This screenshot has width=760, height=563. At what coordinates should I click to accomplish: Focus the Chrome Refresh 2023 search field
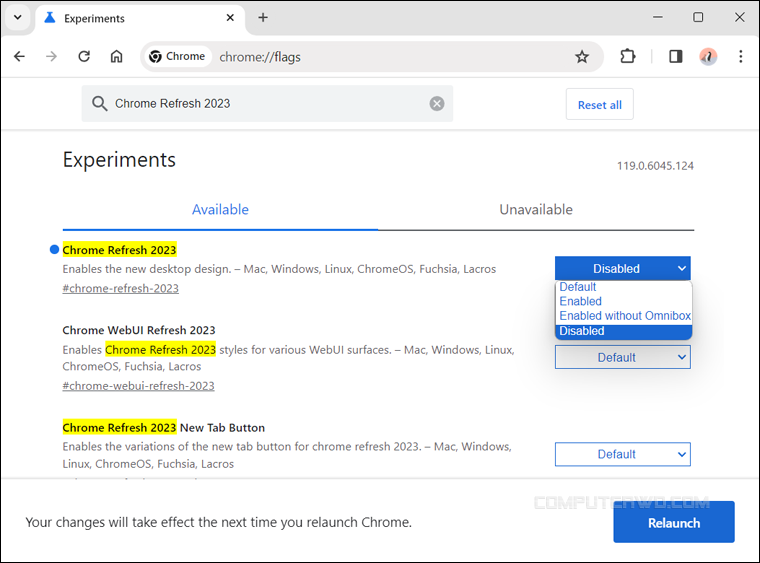(267, 103)
